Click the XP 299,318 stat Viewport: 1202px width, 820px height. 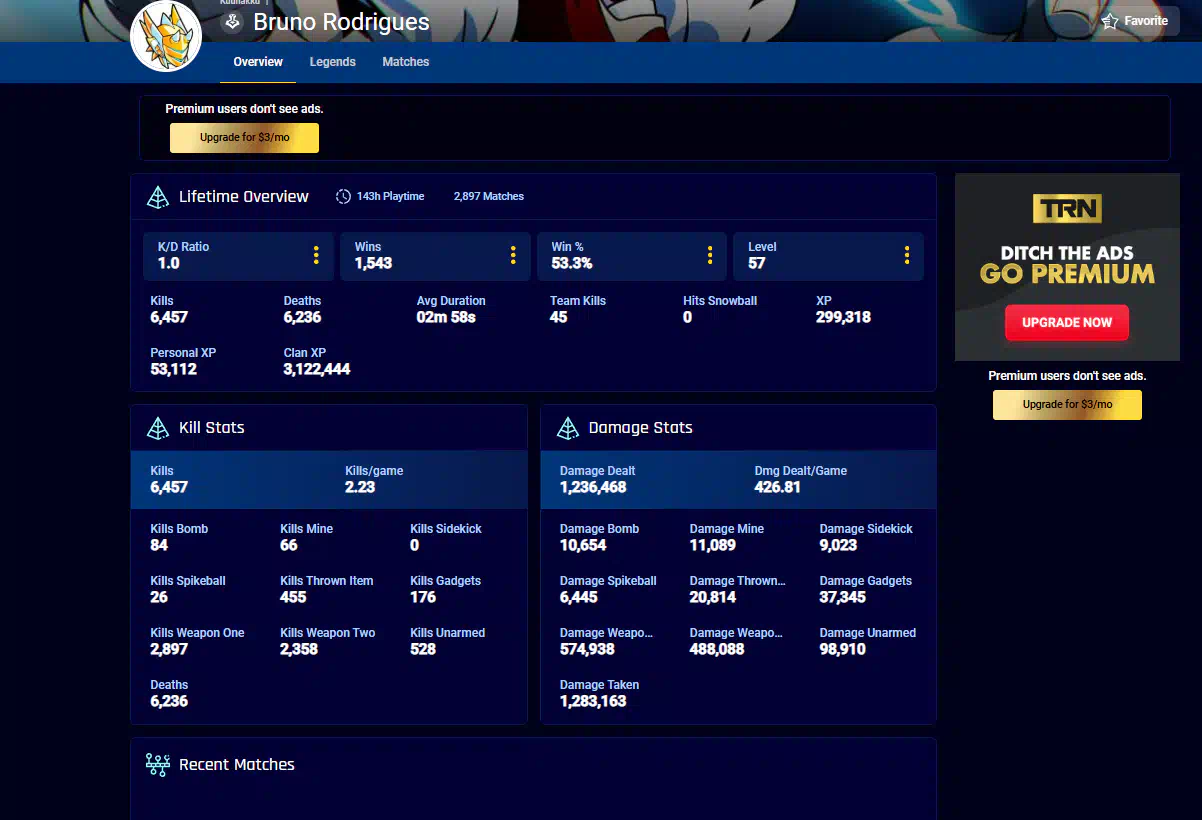pos(843,309)
